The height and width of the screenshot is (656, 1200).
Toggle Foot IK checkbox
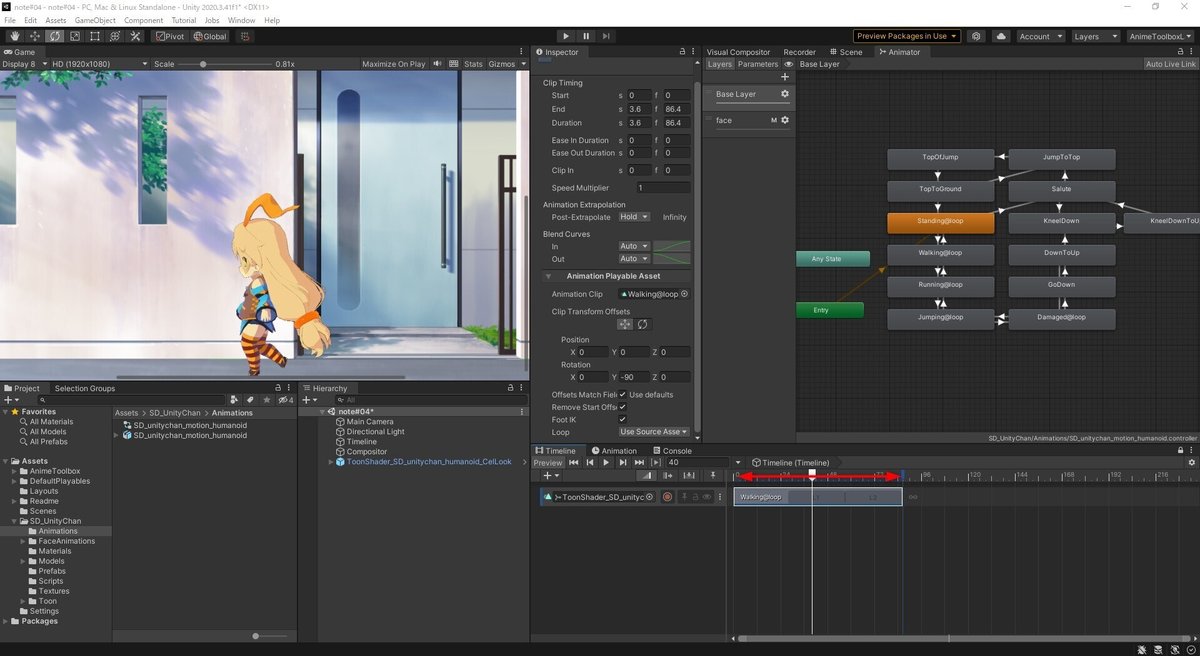tap(622, 419)
